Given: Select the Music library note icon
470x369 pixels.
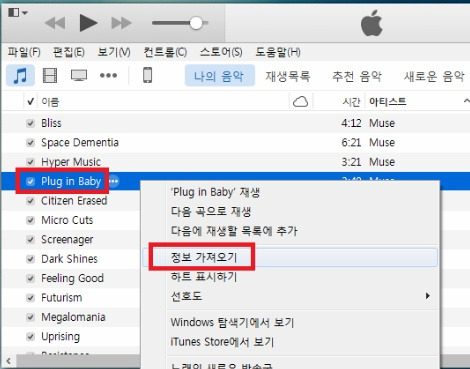Looking at the screenshot, I should (x=20, y=75).
